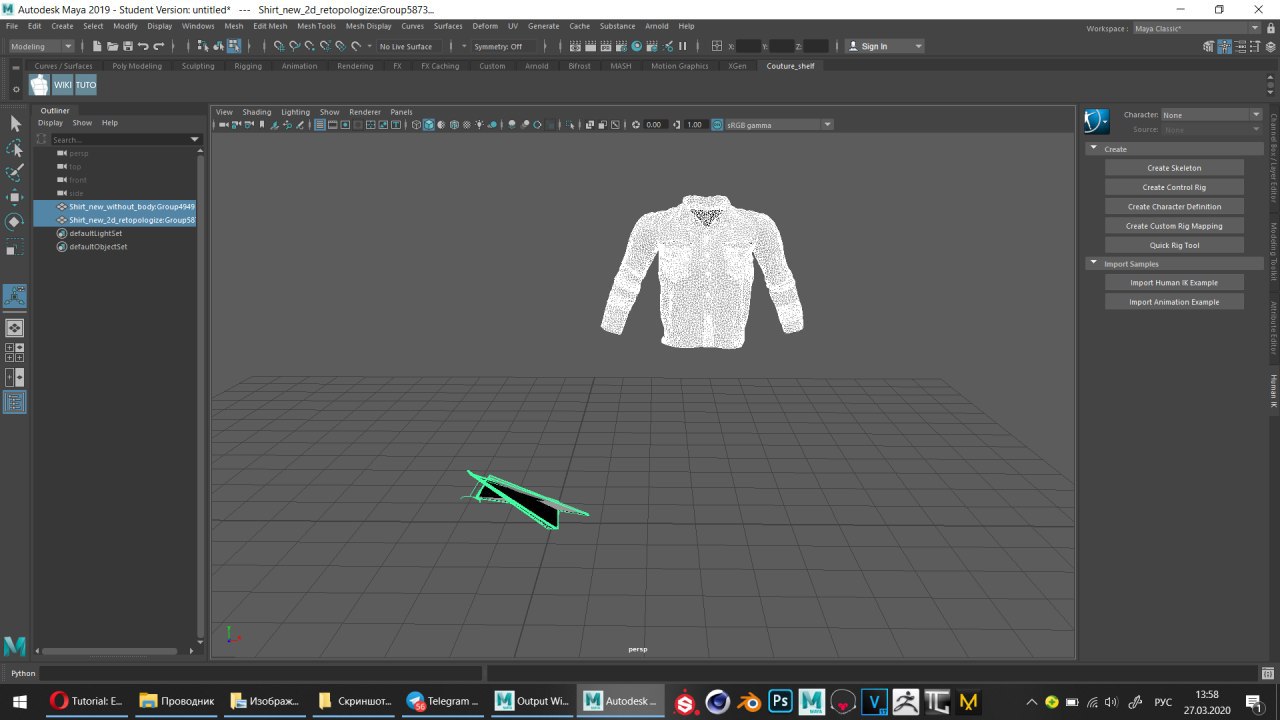Open a scene via folder icon
This screenshot has height=720, width=1280.
coord(112,46)
